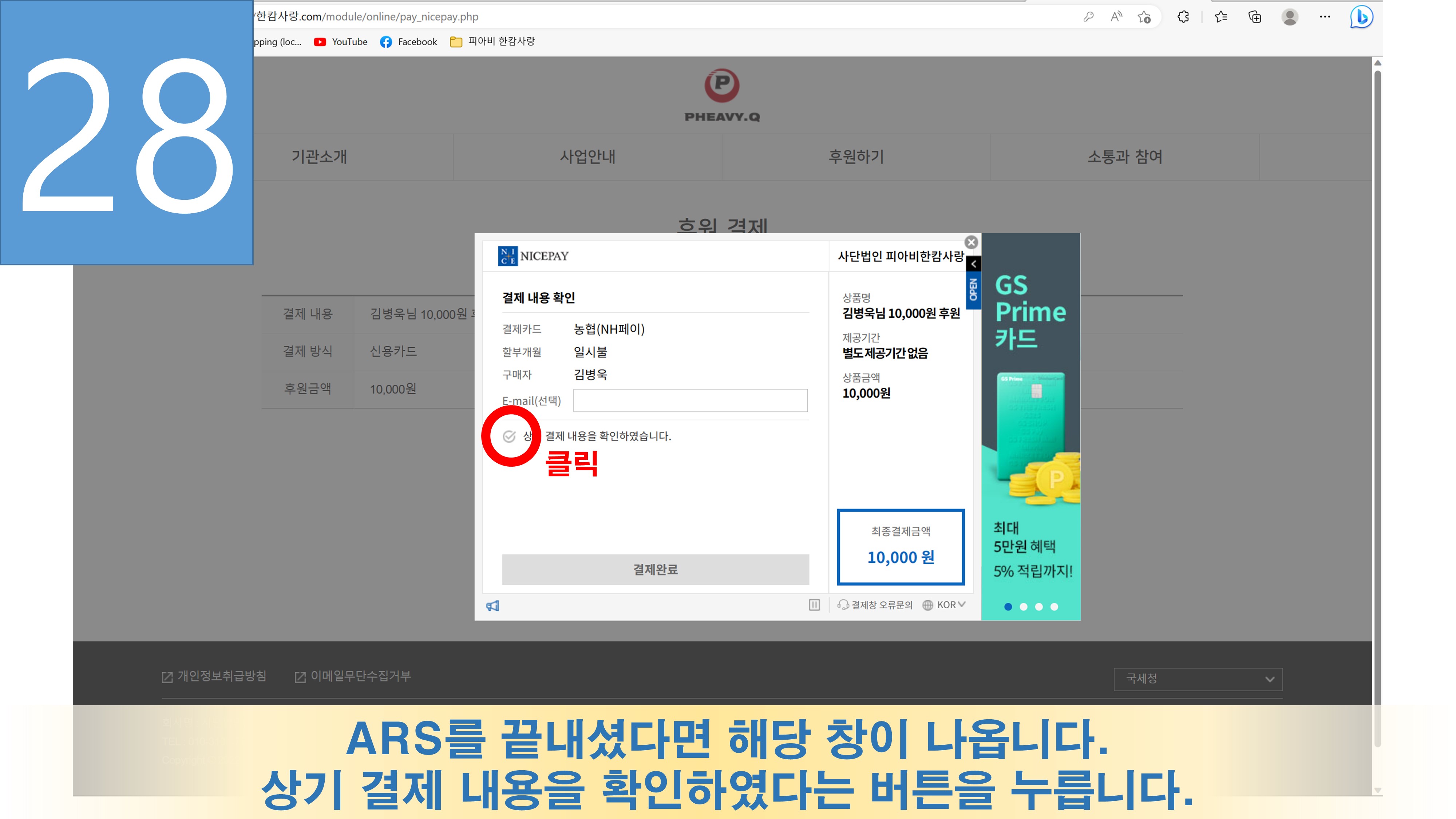Click the megaphone notice icon in NICEPAY footer

[492, 606]
